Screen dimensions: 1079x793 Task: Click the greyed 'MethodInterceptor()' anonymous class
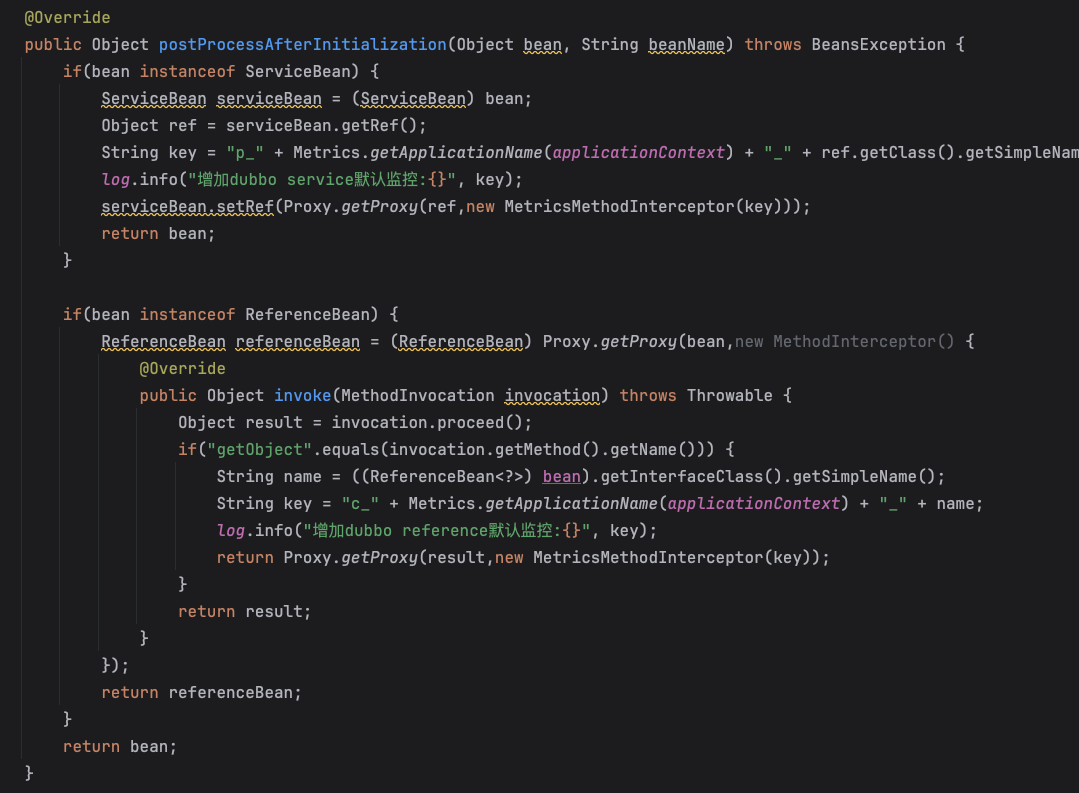point(864,341)
